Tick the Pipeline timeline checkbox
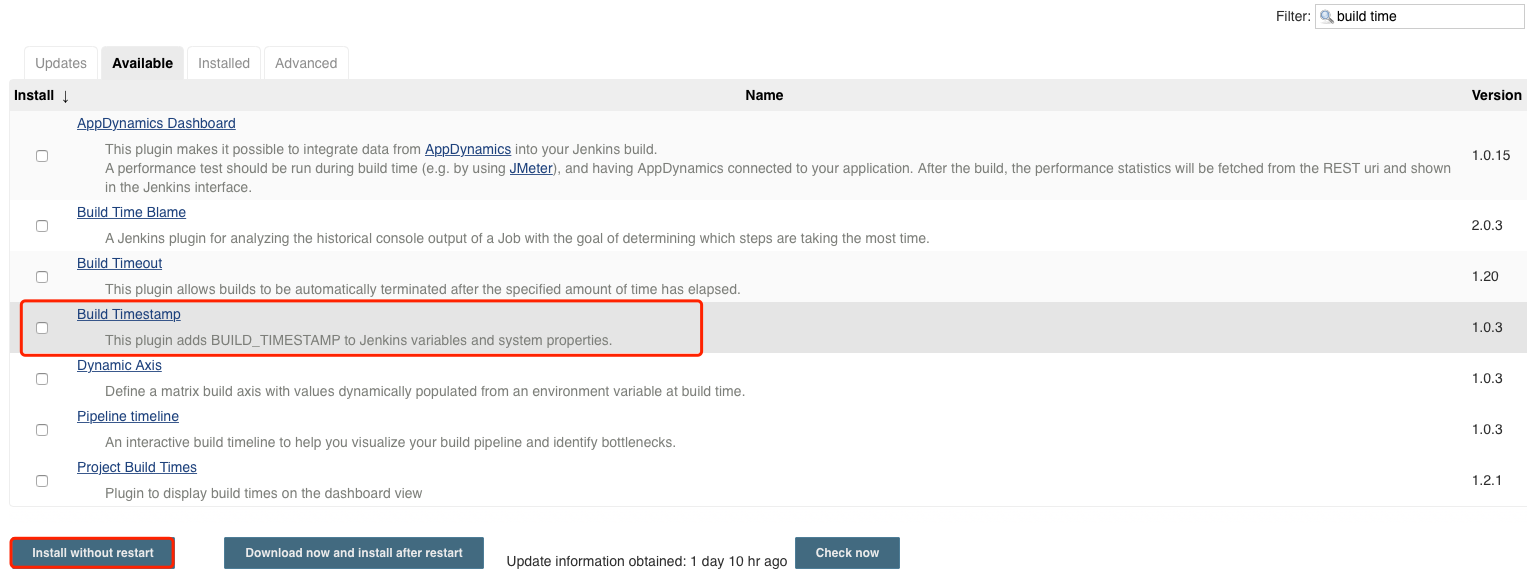Image resolution: width=1527 pixels, height=583 pixels. coord(42,430)
